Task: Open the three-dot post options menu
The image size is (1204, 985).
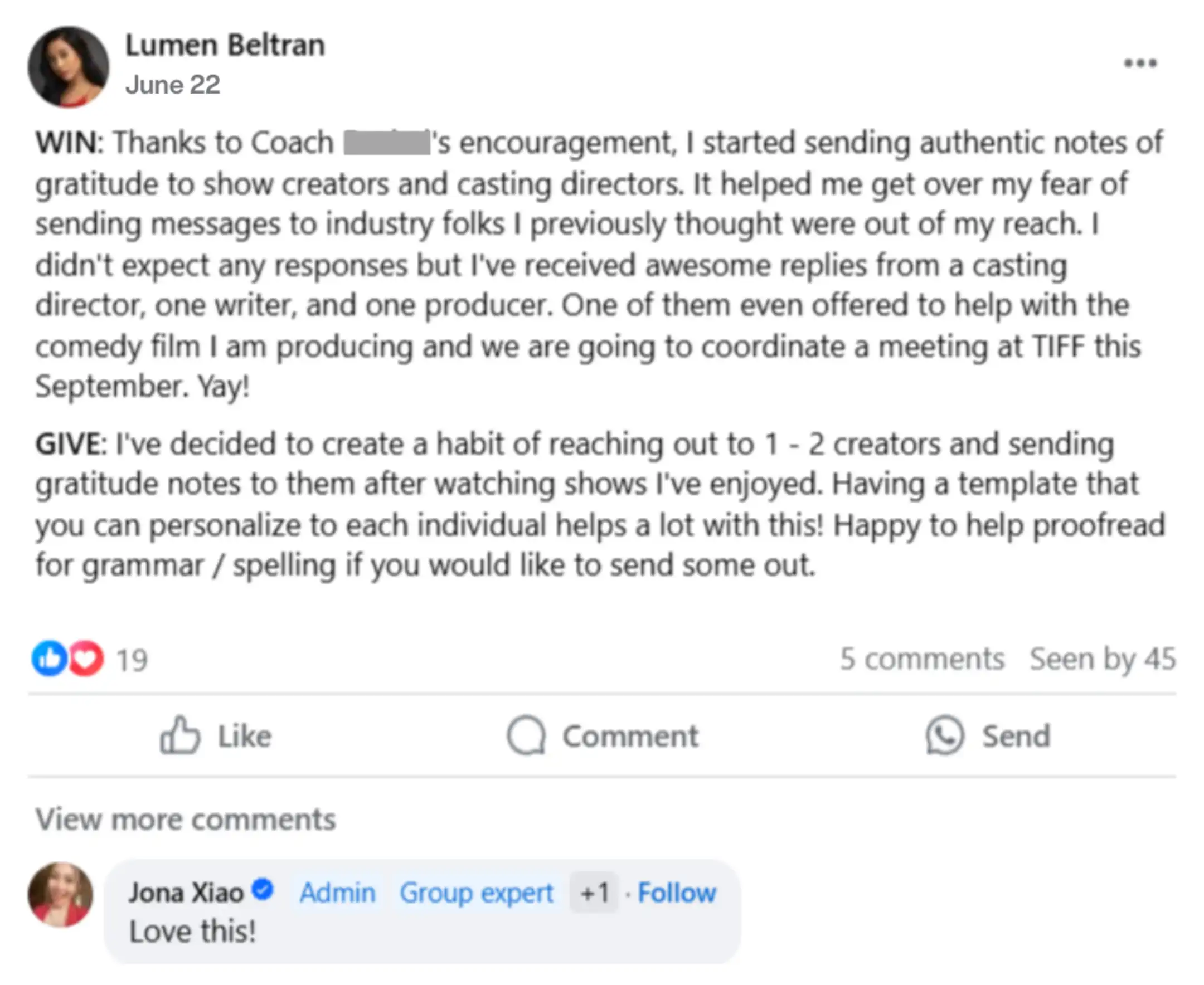Action: click(1140, 63)
